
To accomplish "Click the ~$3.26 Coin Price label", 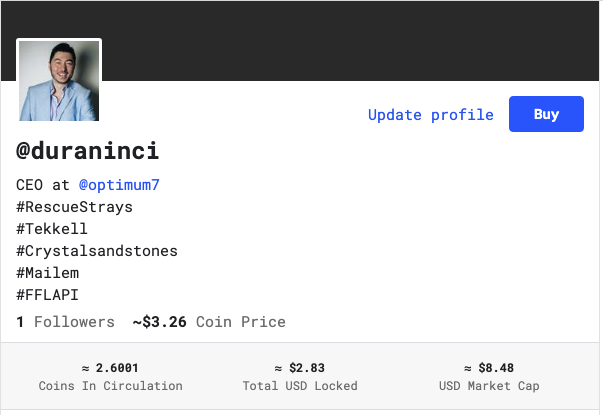I will point(209,322).
